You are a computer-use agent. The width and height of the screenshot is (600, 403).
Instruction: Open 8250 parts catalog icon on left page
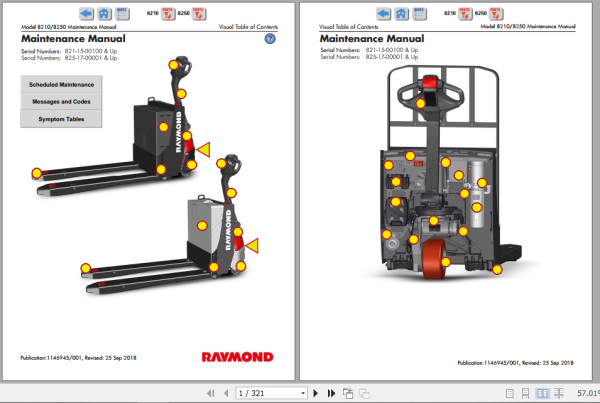coord(199,14)
